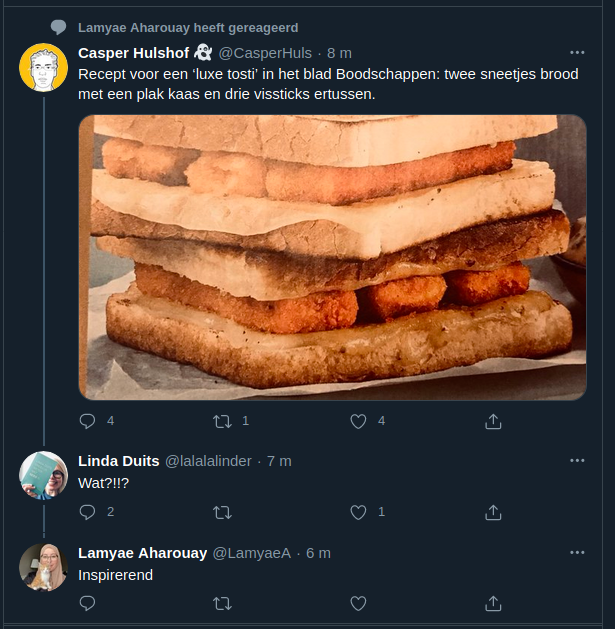Like Lamyae Aharouay's 'Inspirerend' tweet
This screenshot has height=629, width=615.
(x=358, y=603)
